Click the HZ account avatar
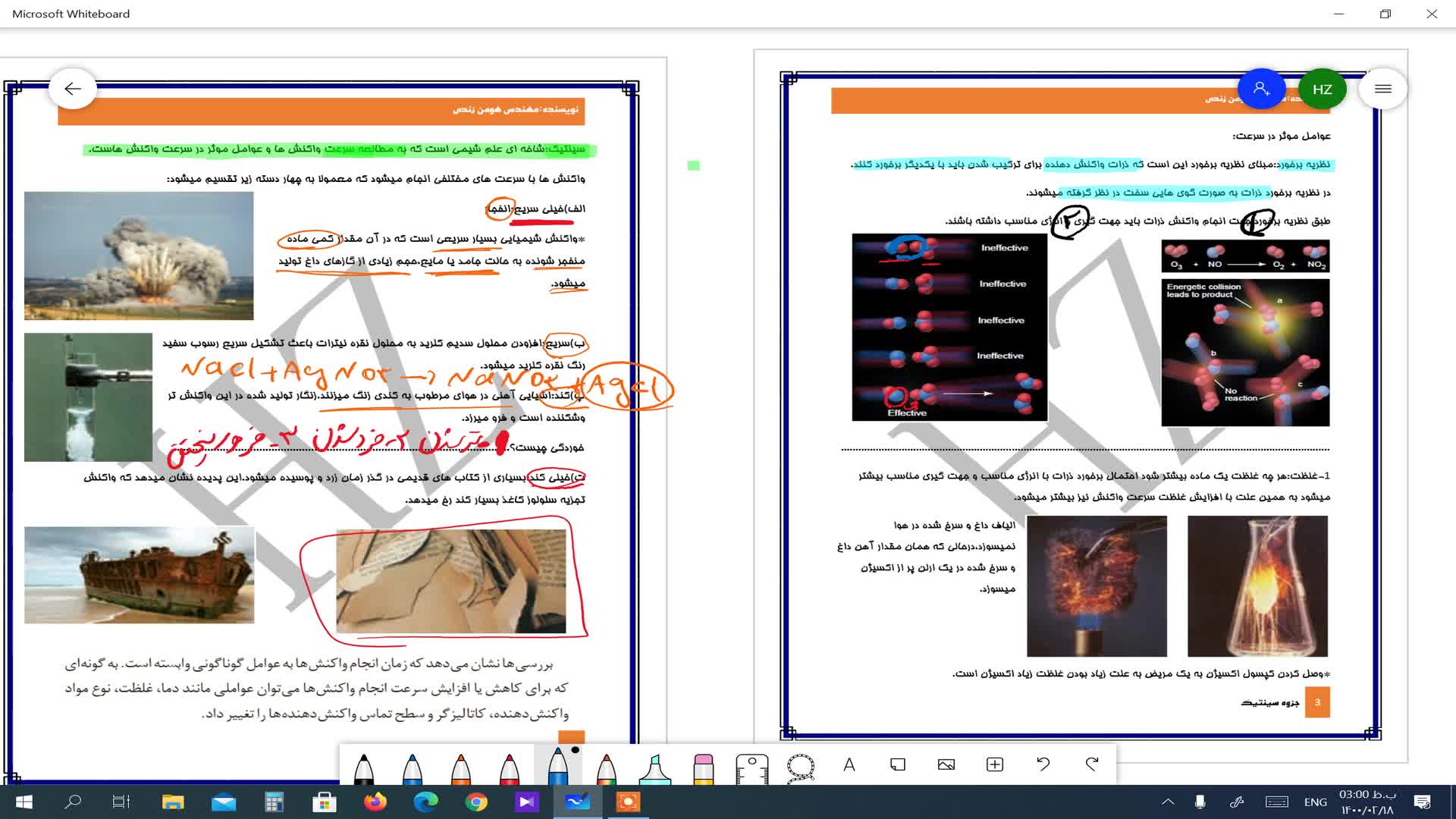The width and height of the screenshot is (1456, 819). [1323, 89]
